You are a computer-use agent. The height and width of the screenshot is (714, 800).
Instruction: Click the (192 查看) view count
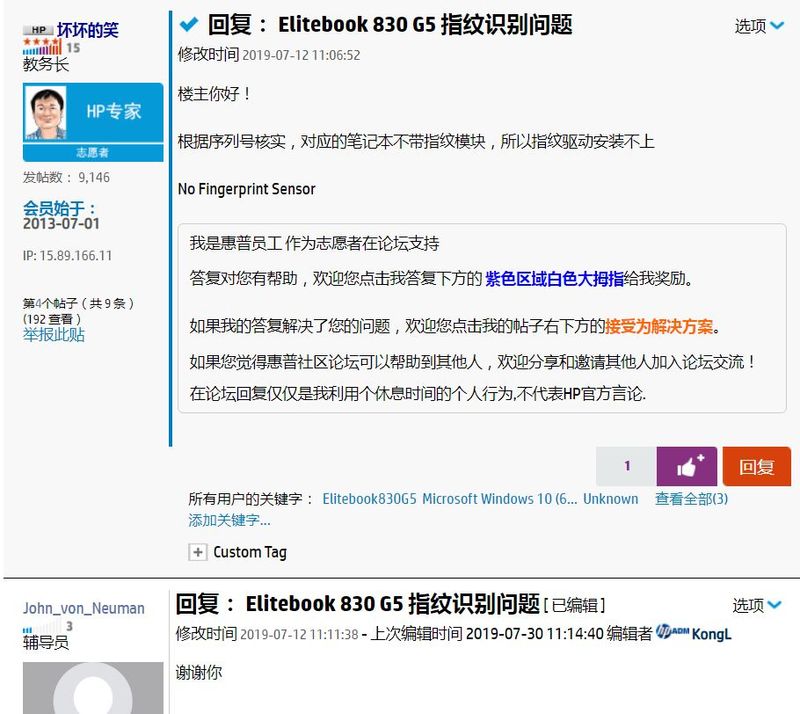pos(52,319)
